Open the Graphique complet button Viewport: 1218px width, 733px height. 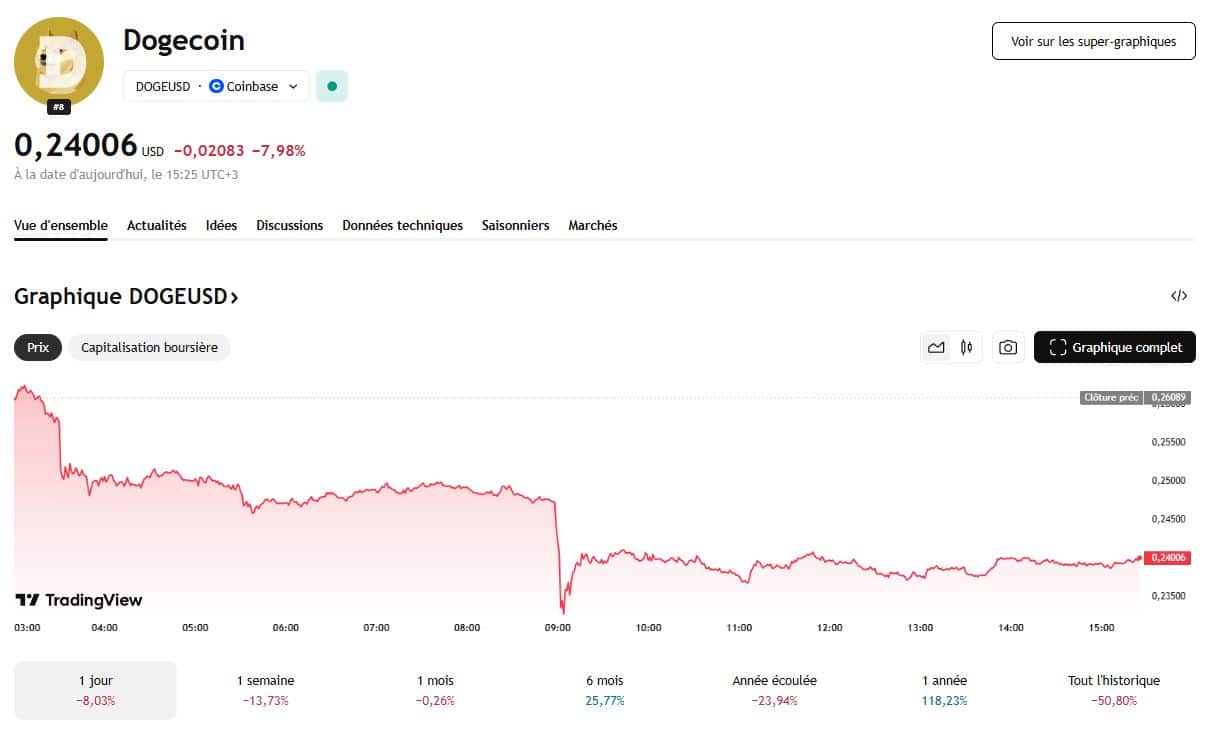click(1115, 347)
